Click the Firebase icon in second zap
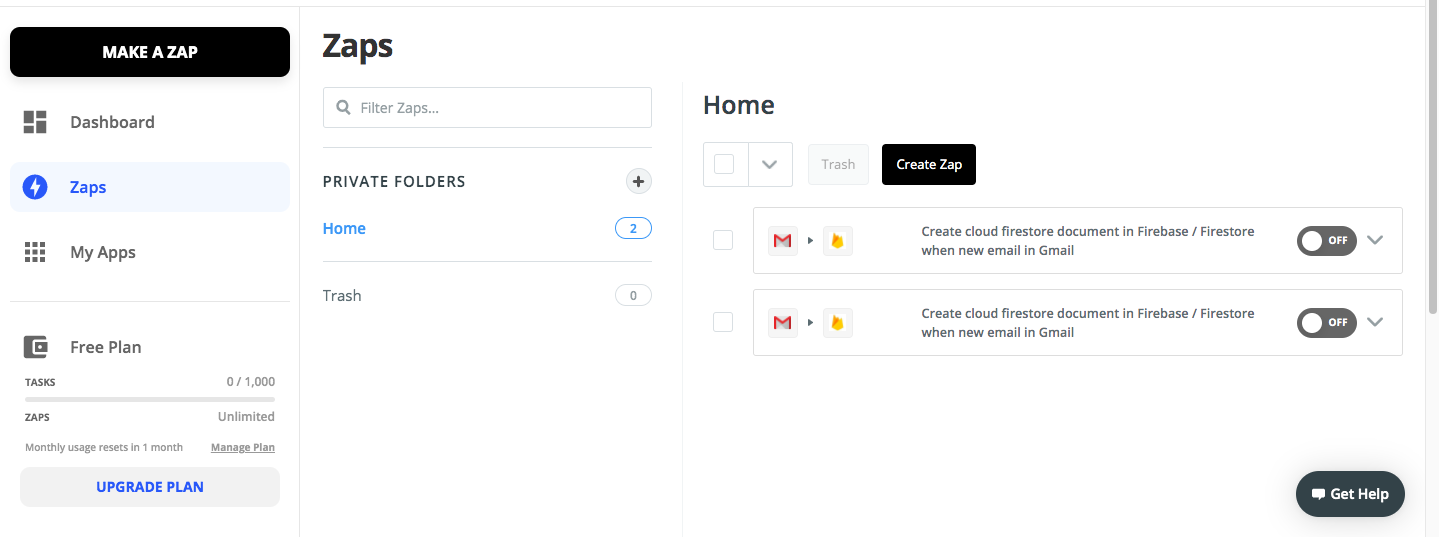Viewport: 1439px width, 537px height. coord(838,322)
